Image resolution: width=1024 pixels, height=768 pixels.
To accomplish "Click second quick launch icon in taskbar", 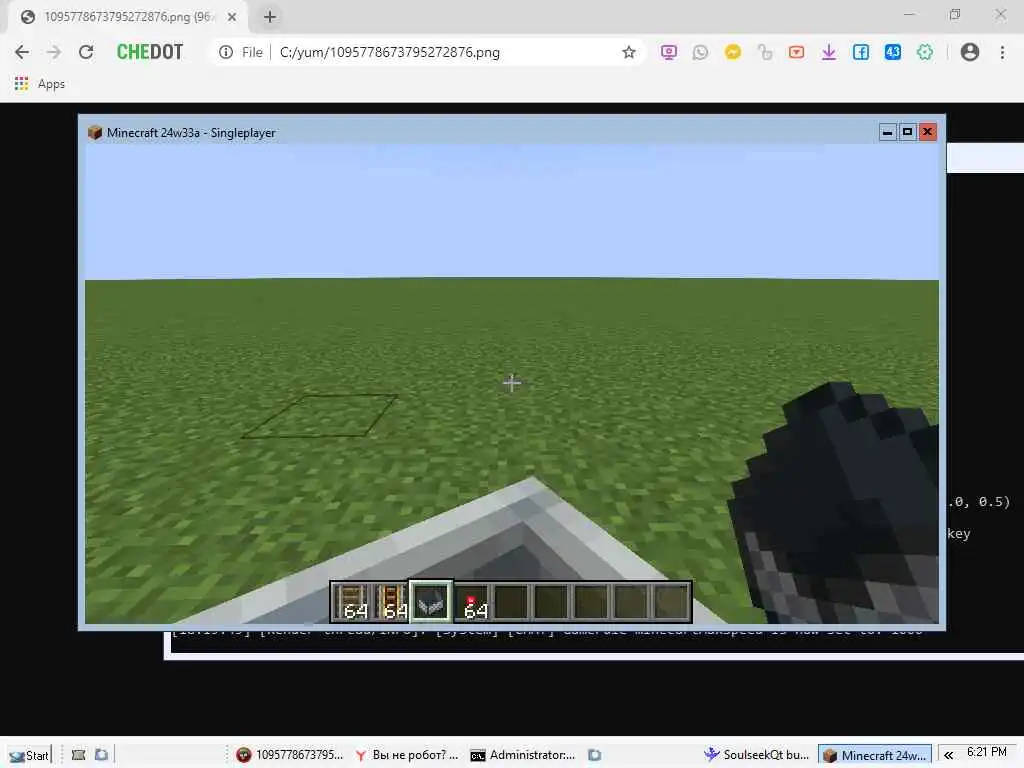I will [x=101, y=755].
